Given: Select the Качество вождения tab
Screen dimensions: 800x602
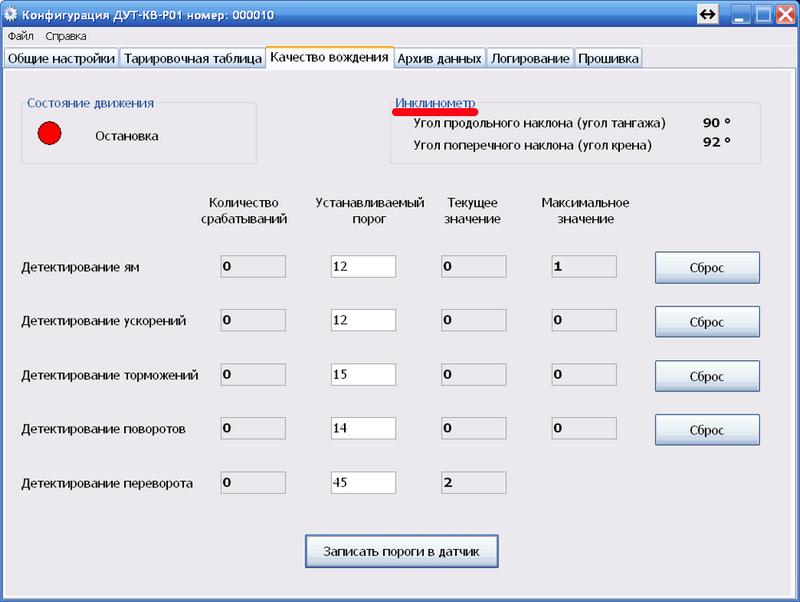Looking at the screenshot, I should [330, 57].
